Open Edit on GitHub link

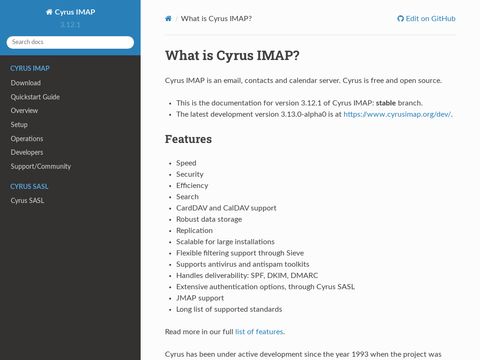(x=426, y=19)
